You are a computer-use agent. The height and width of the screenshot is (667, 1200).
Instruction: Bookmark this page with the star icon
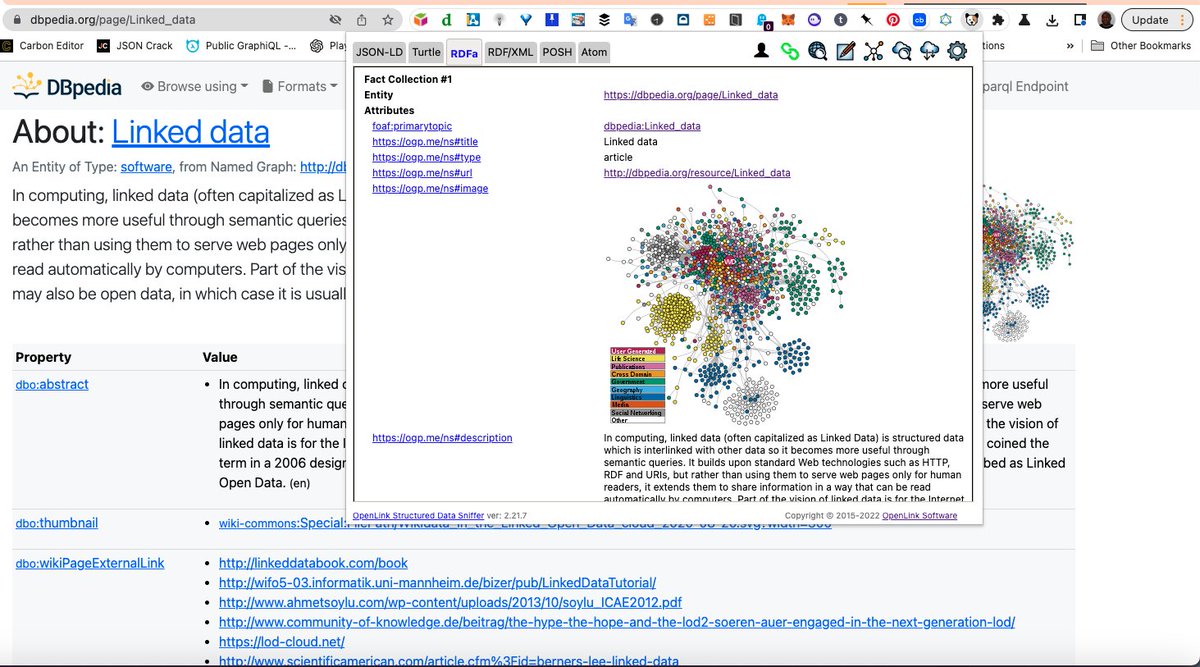387,19
